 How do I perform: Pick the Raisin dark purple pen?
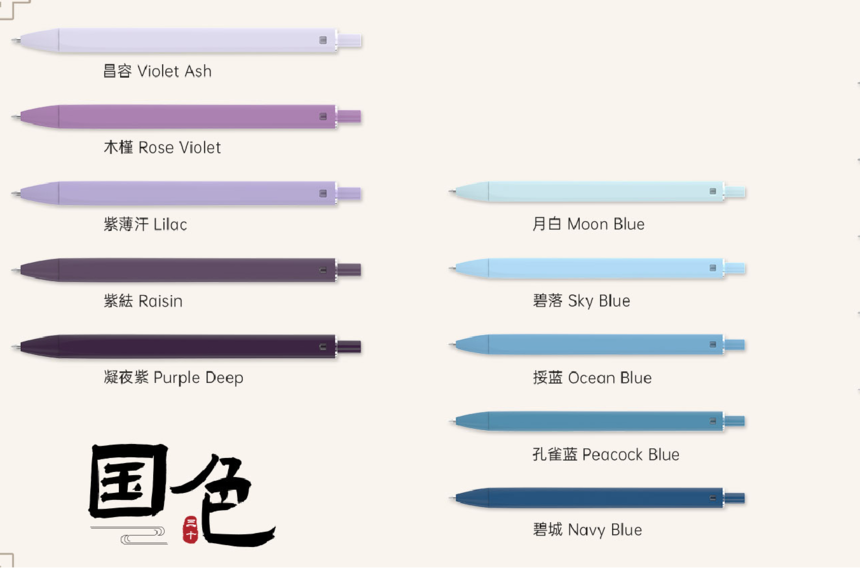pyautogui.click(x=186, y=270)
